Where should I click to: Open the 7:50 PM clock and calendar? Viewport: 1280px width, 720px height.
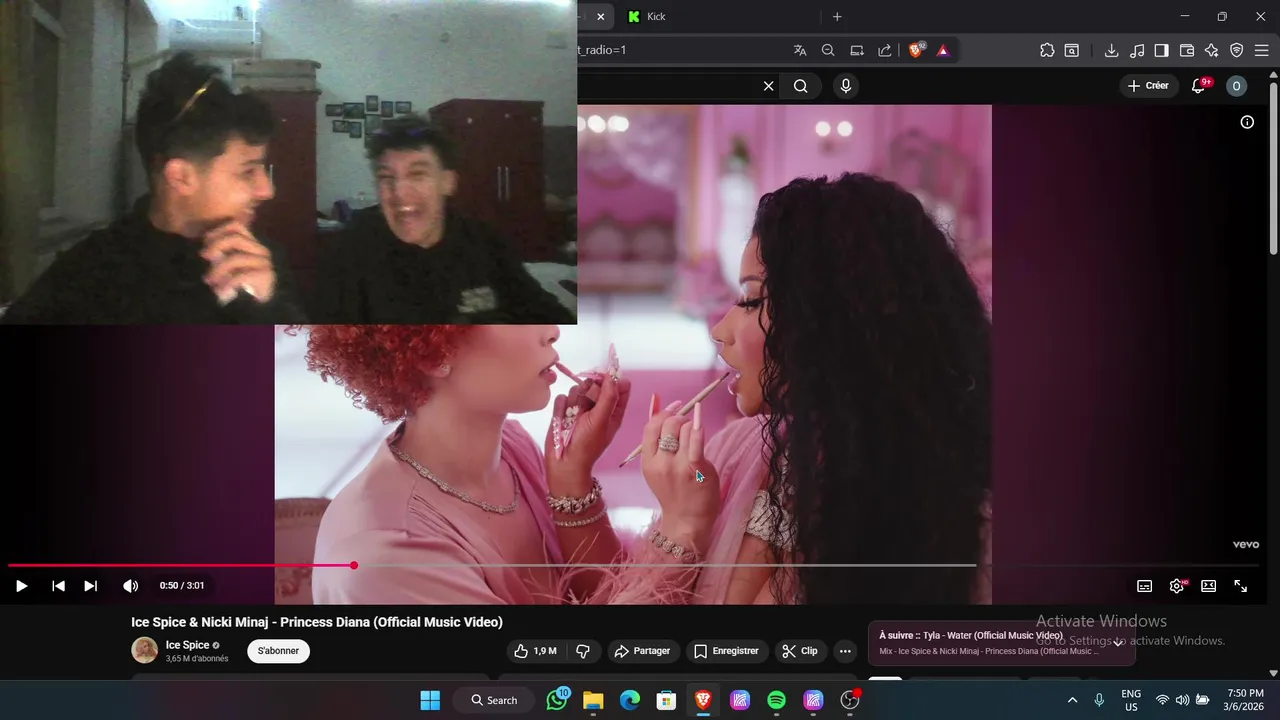pyautogui.click(x=1245, y=700)
